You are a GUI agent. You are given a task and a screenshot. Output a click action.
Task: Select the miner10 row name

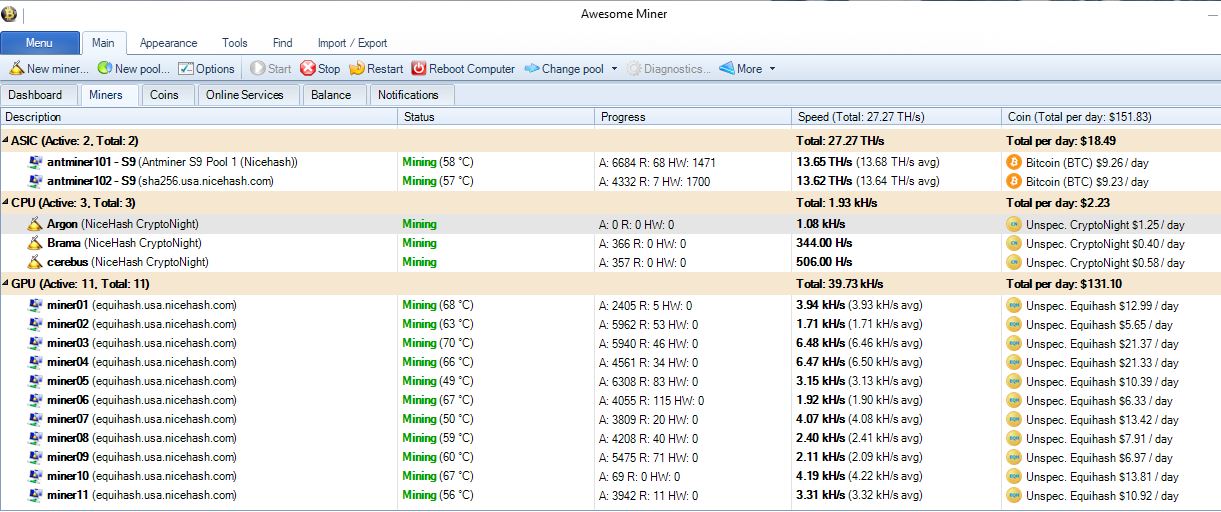68,476
